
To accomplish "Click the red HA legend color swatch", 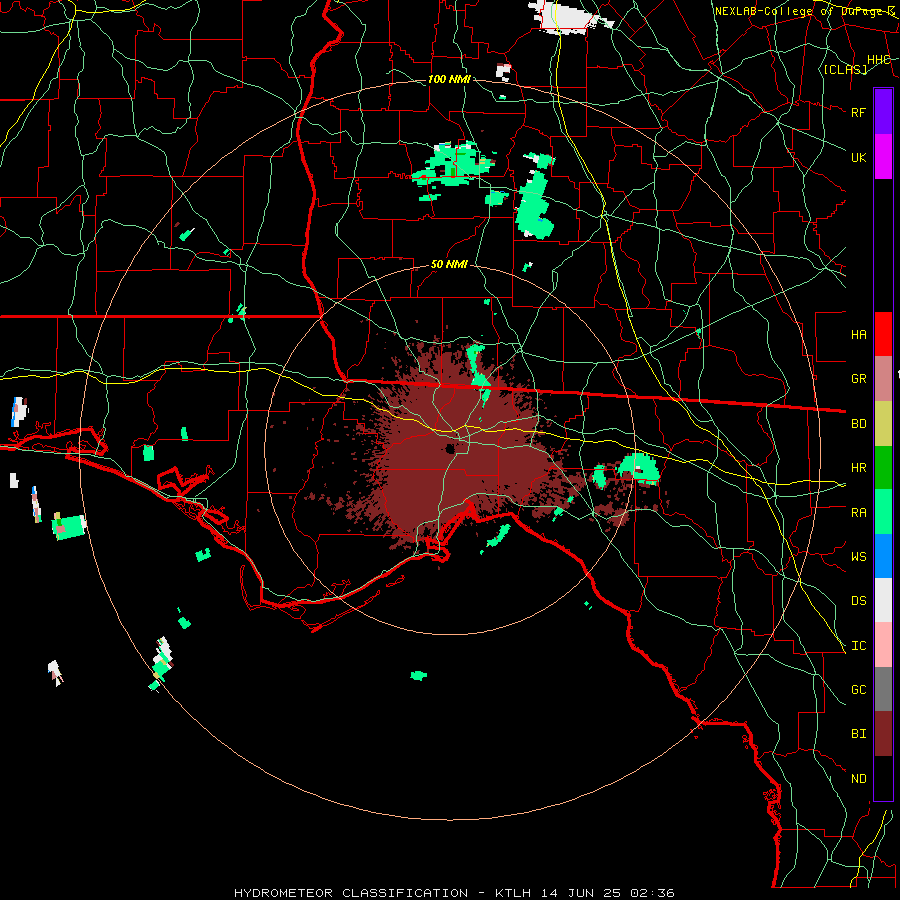I will 883,334.
